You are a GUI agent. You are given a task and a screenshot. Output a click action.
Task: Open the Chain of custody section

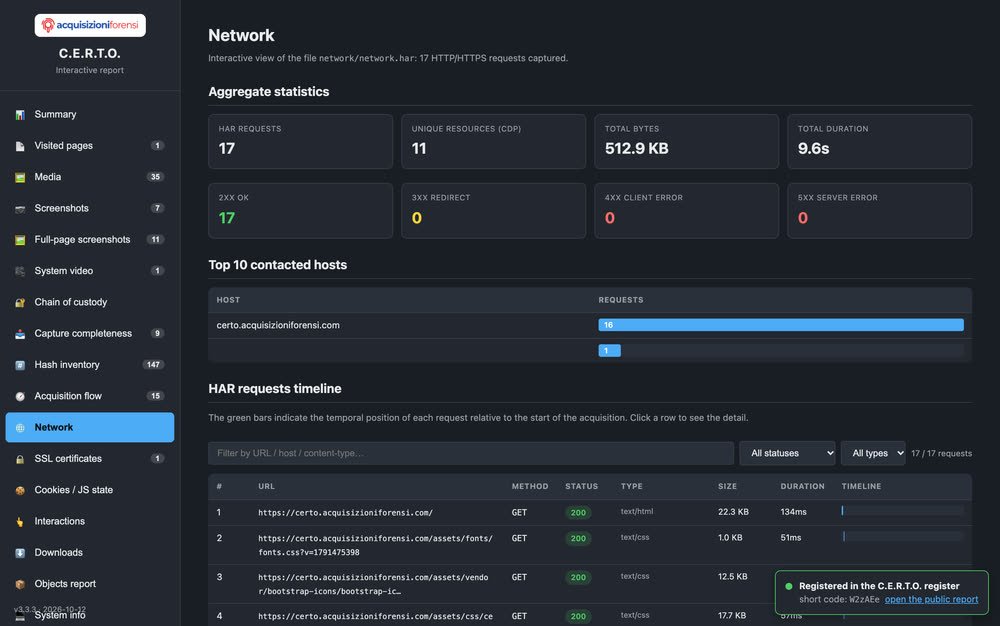pyautogui.click(x=90, y=302)
